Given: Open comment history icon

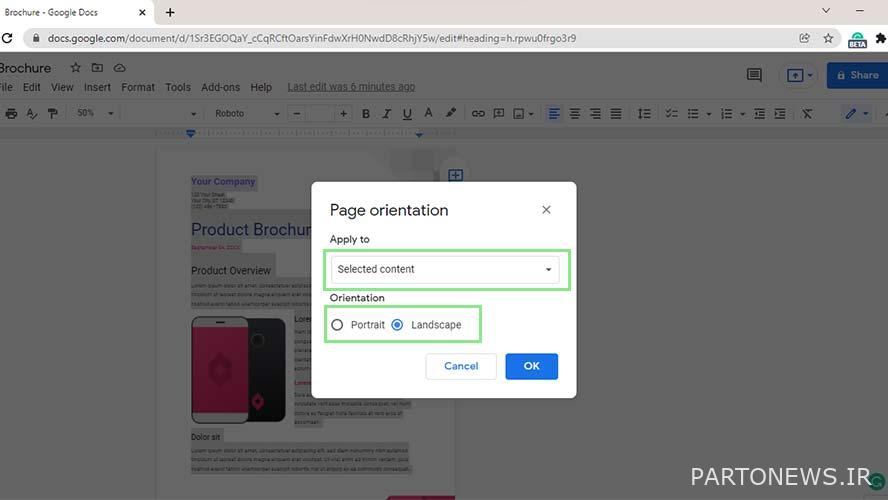Looking at the screenshot, I should point(754,75).
